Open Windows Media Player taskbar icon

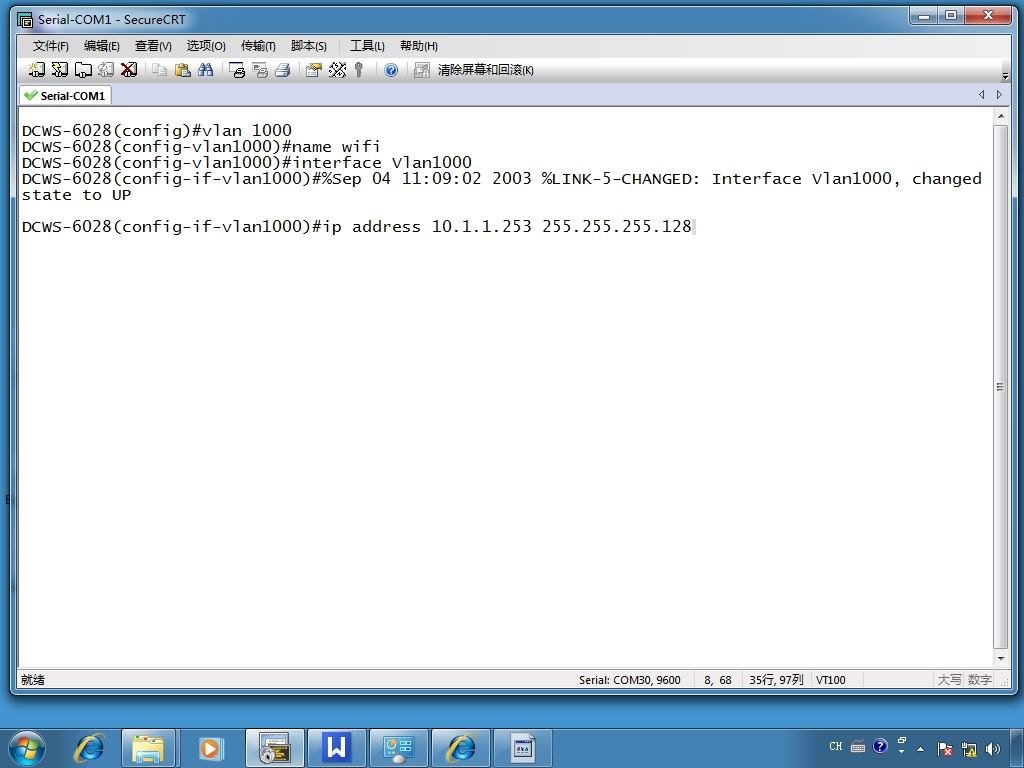210,748
